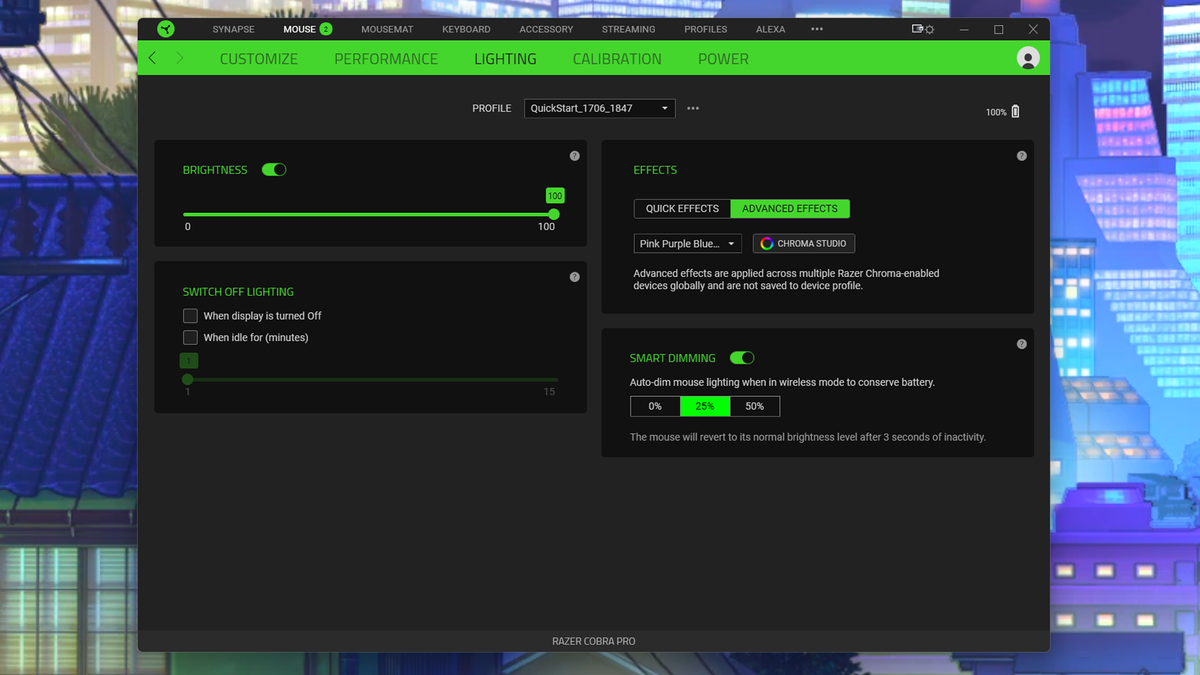Click the idle minutes slider handle

tap(187, 379)
